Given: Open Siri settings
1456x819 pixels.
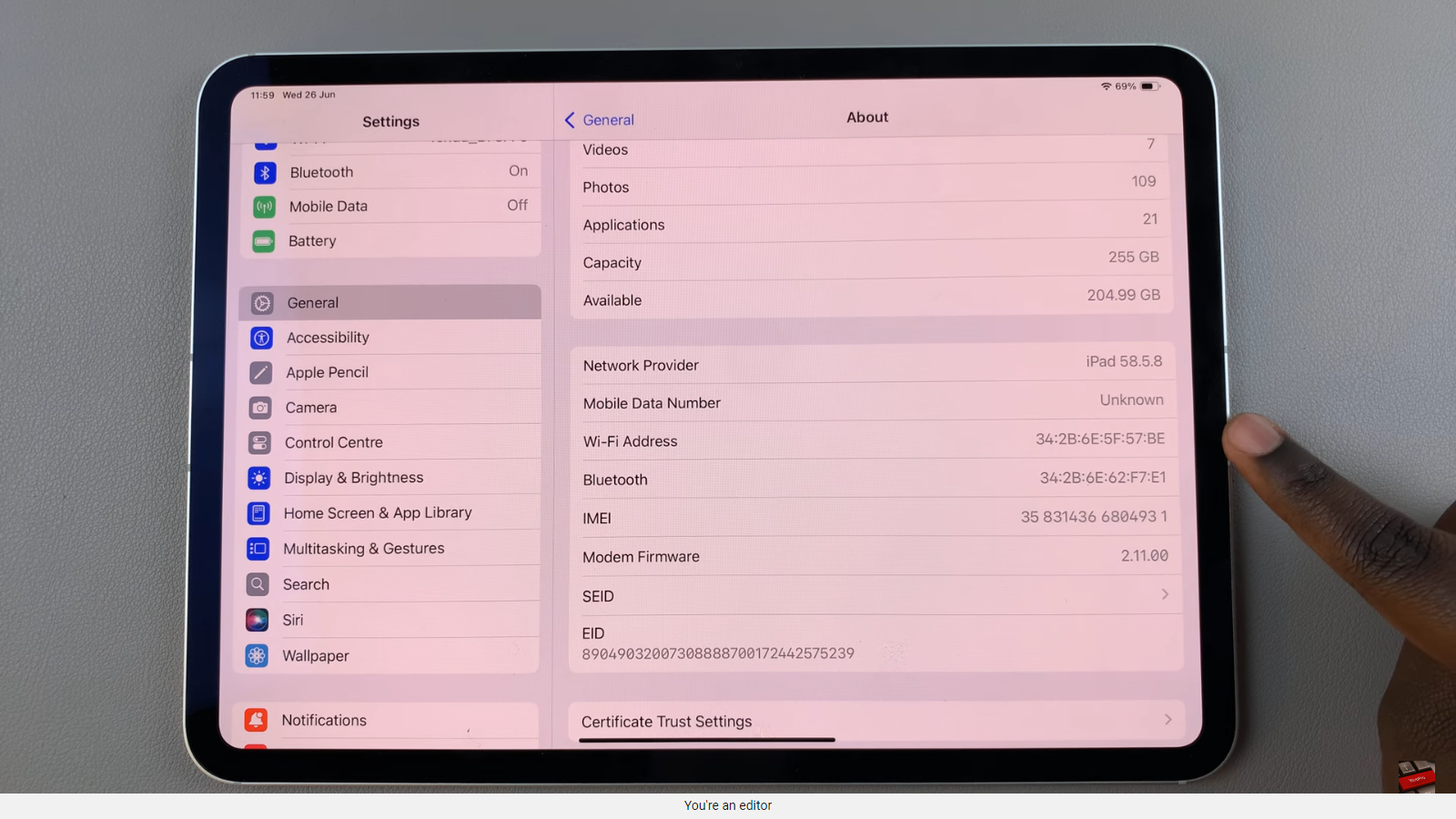Looking at the screenshot, I should (386, 621).
